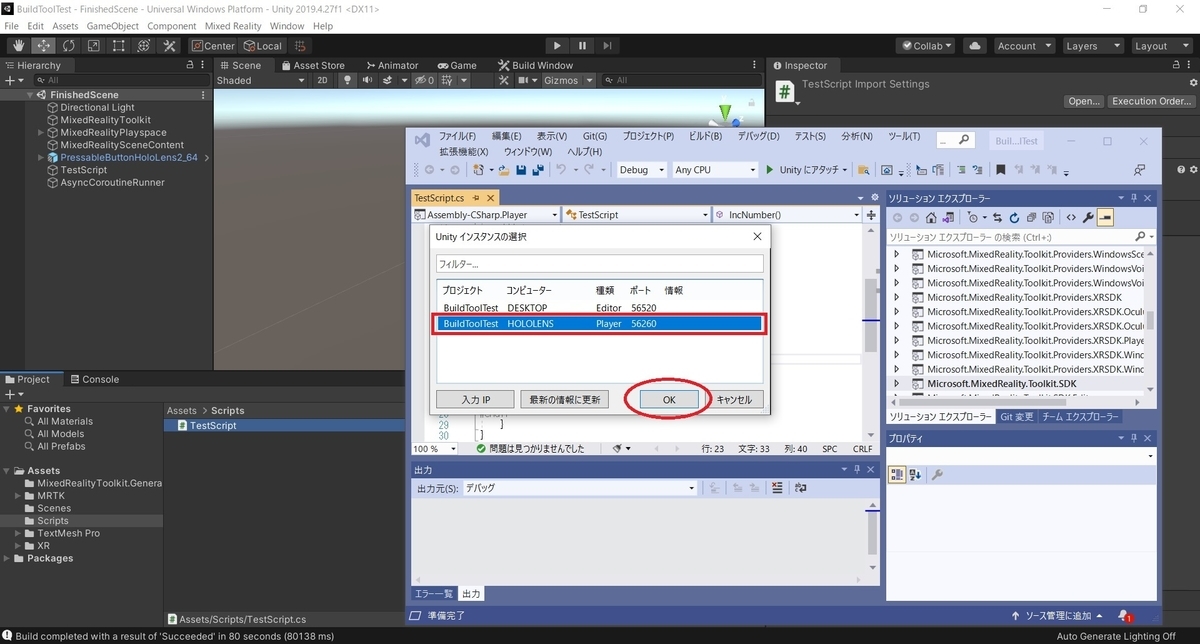1200x644 pixels.
Task: Open the Account dropdown in Unity
Action: click(1025, 46)
